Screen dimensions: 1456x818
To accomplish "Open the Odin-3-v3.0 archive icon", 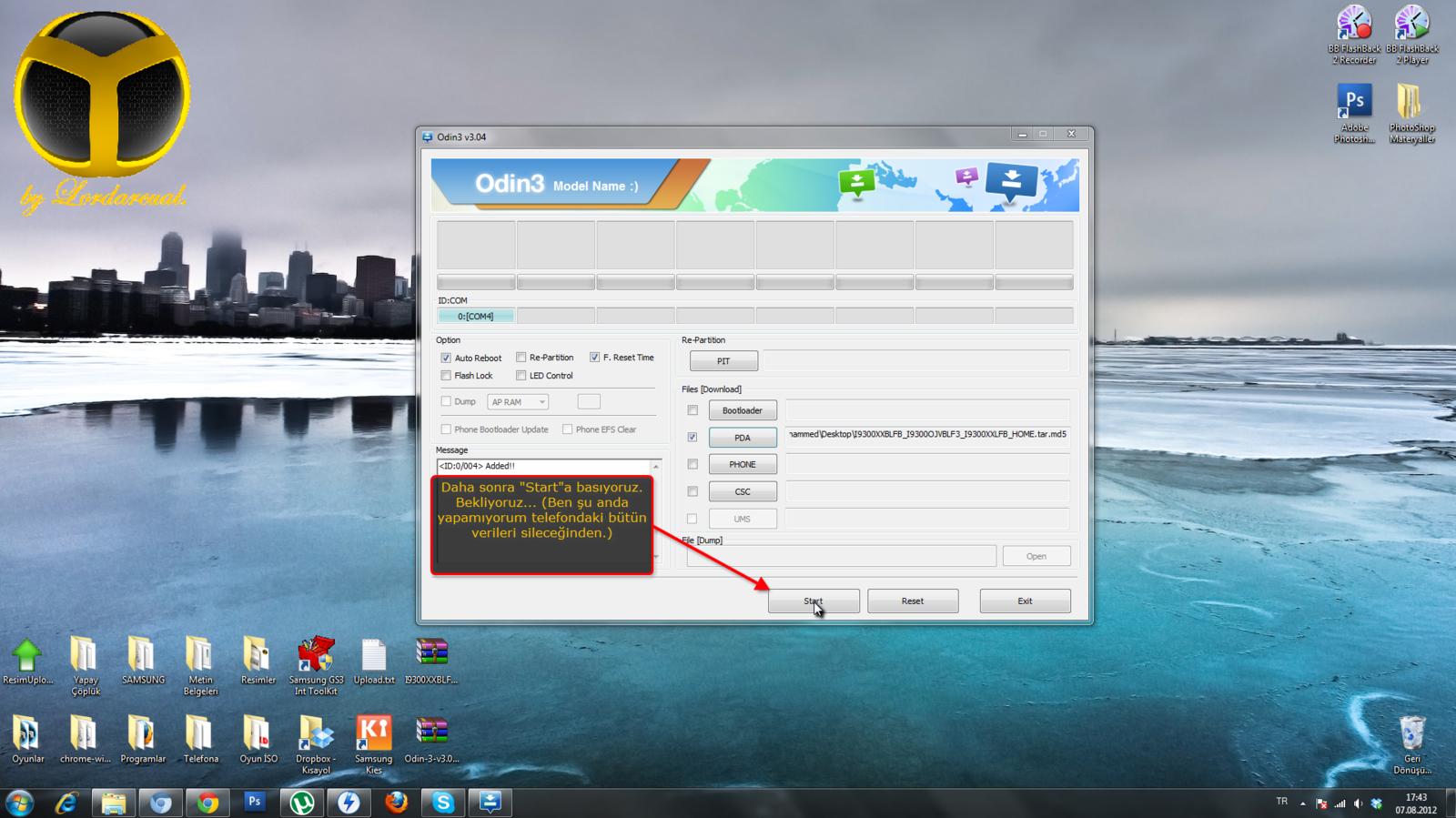I will pos(431,740).
